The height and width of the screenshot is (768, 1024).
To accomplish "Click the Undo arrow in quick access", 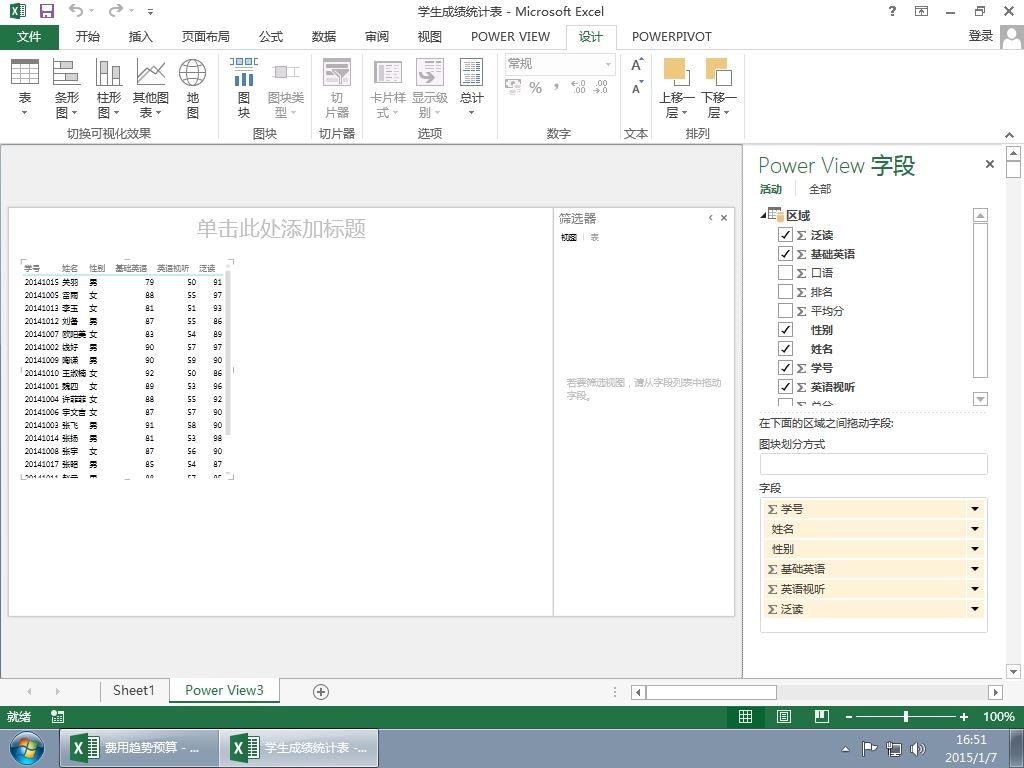I will pos(76,11).
